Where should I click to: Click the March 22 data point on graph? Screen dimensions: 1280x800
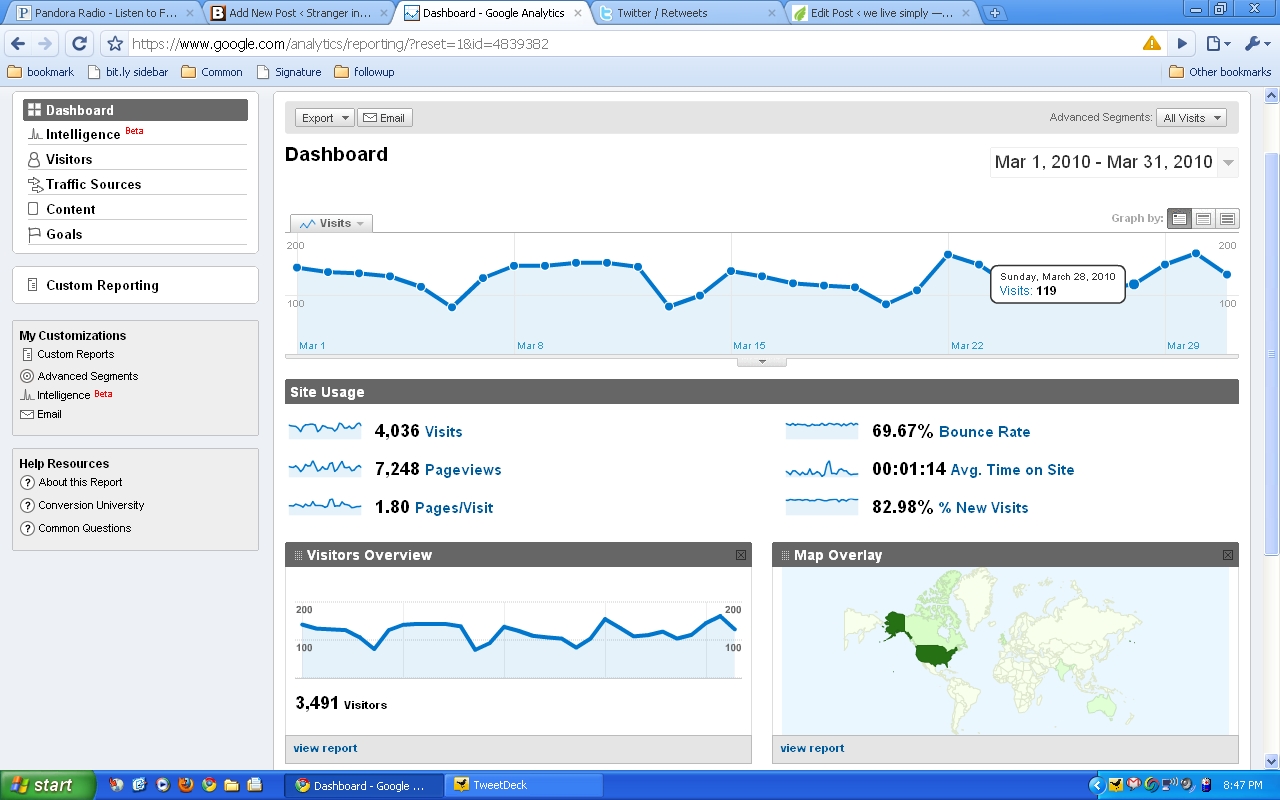point(948,255)
